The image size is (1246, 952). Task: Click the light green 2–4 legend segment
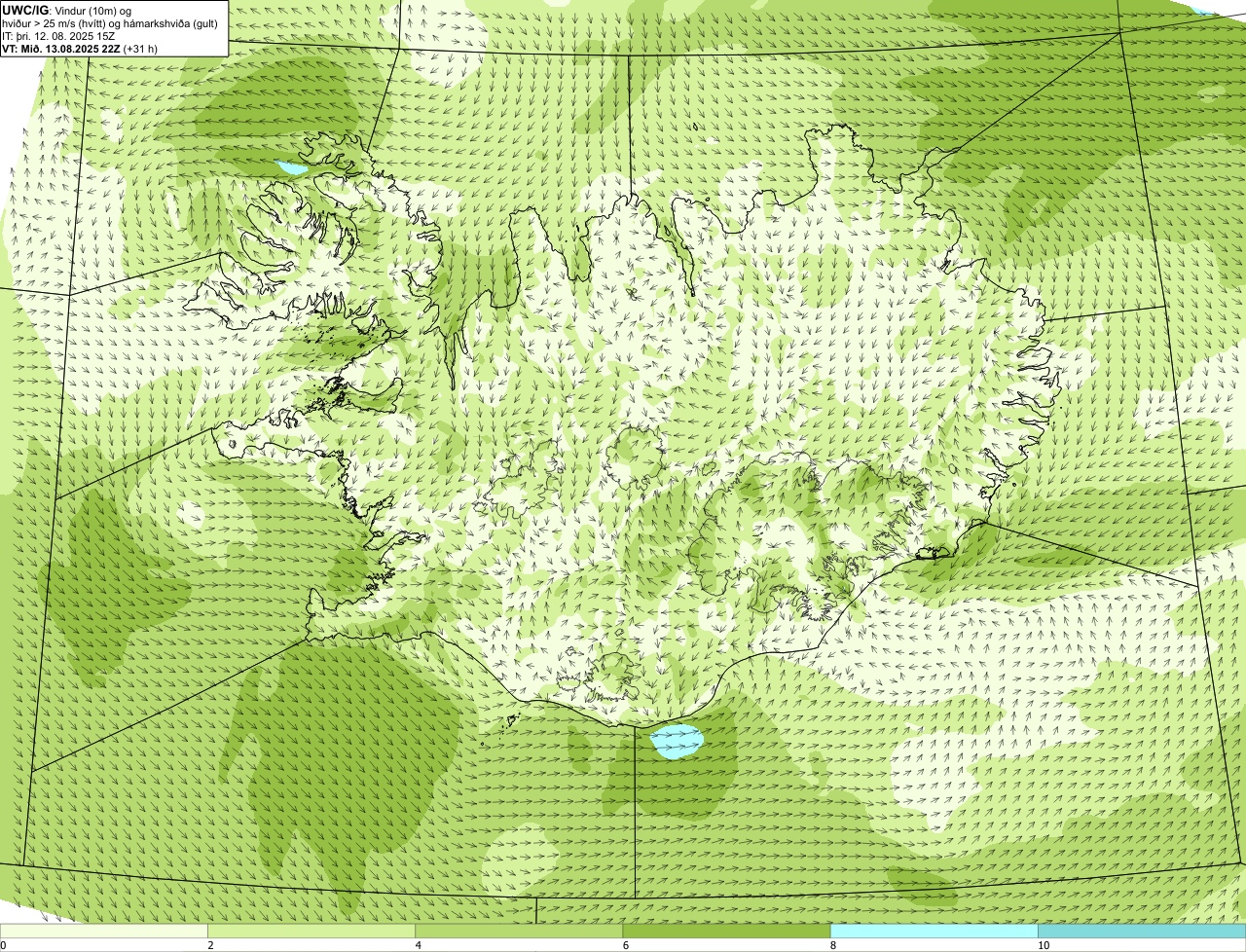(x=311, y=932)
